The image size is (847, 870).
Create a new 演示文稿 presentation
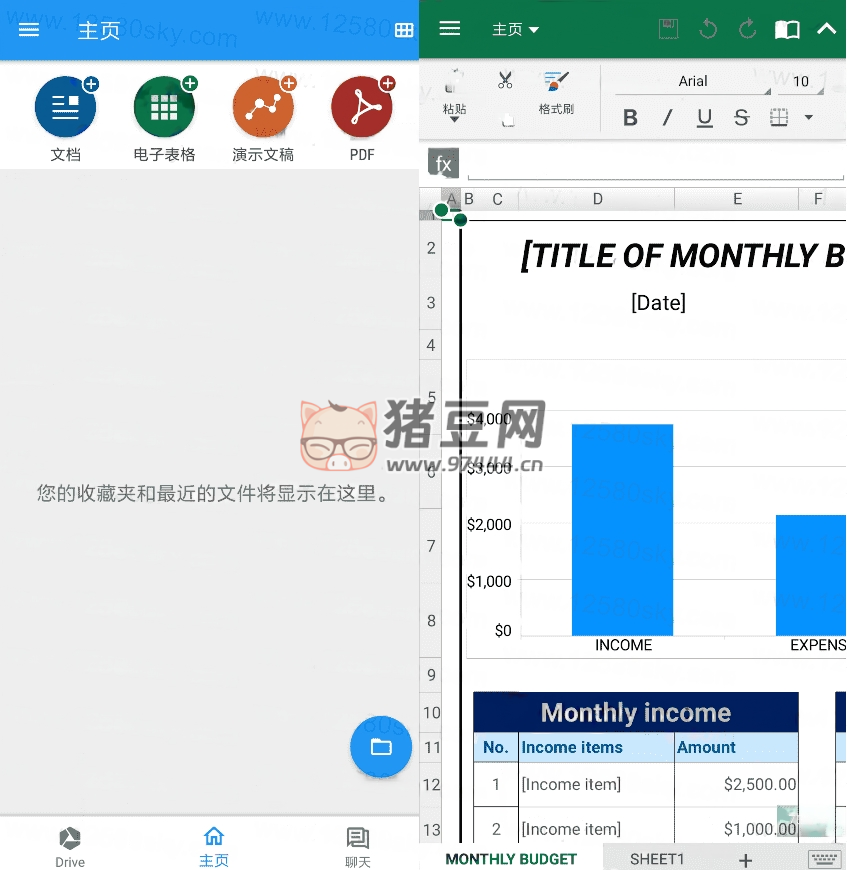point(263,108)
